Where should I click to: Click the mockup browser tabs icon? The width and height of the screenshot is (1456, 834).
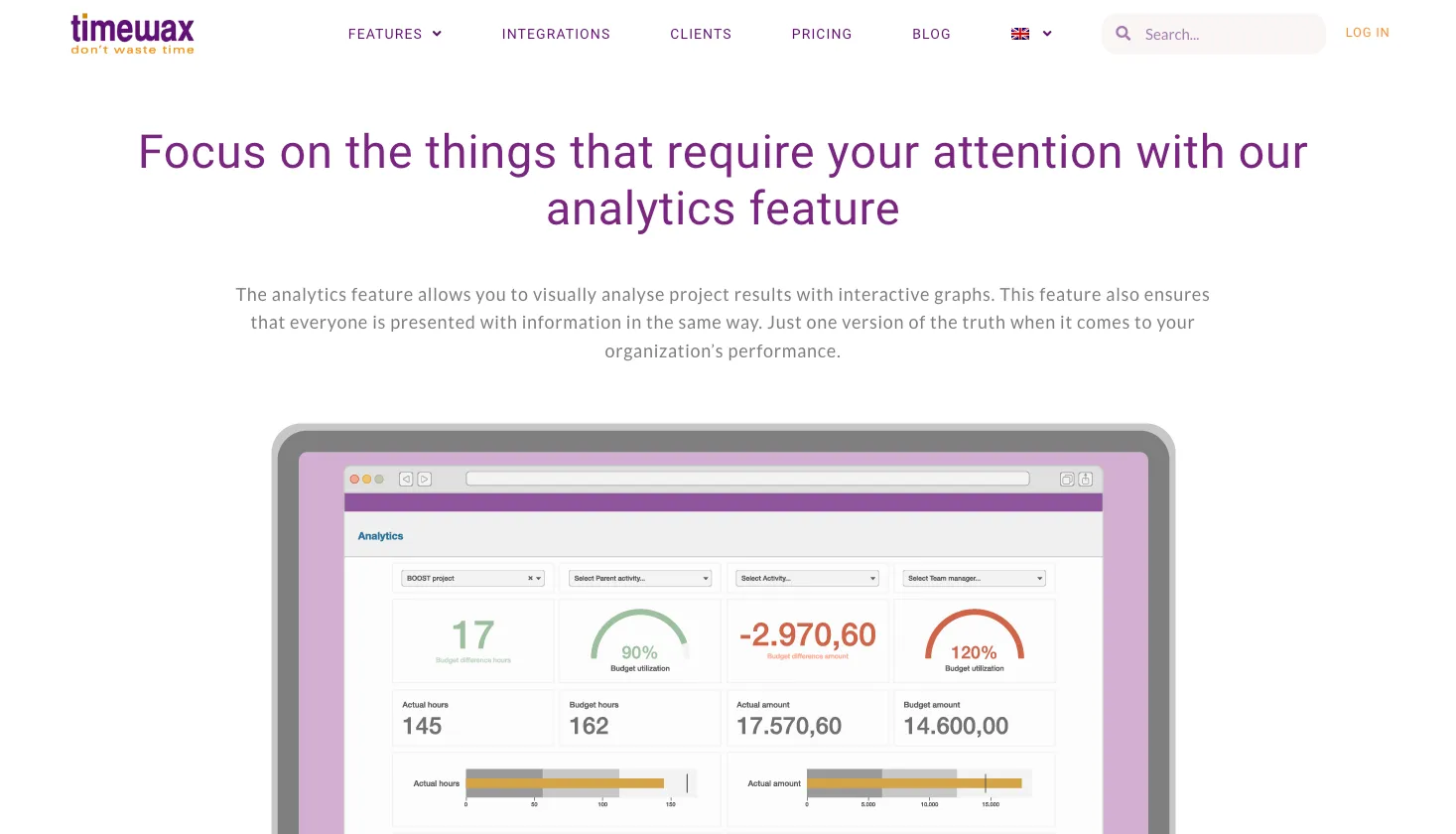tap(1067, 479)
